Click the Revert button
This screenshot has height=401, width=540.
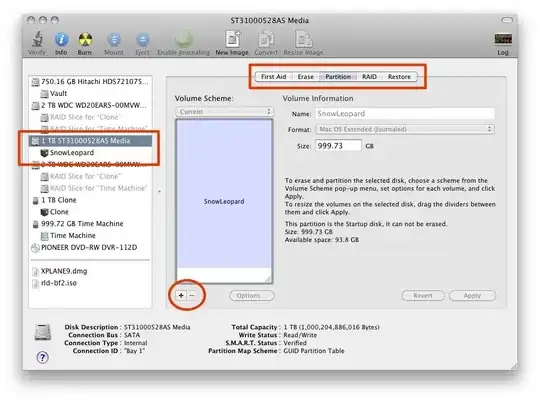423,296
